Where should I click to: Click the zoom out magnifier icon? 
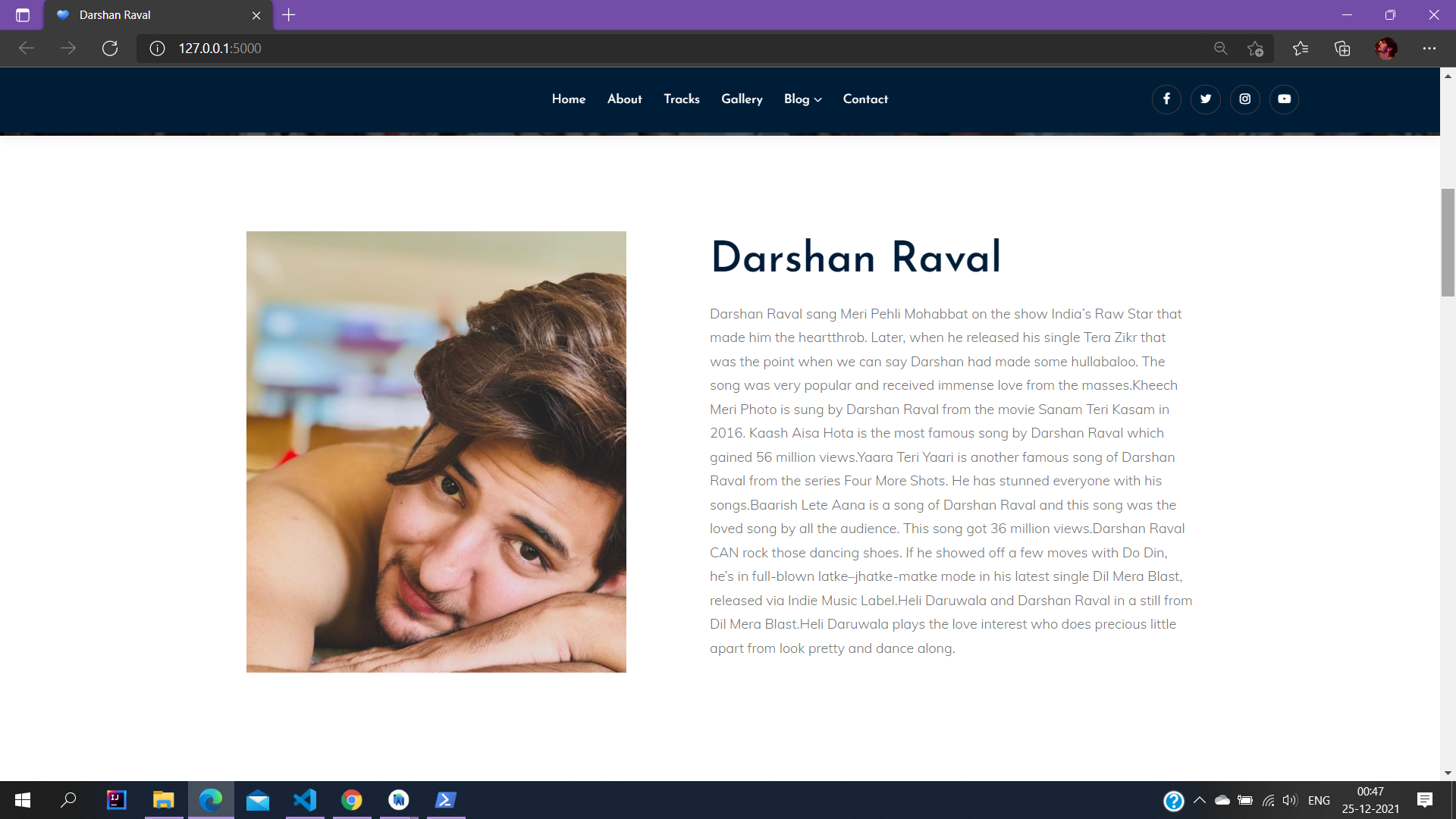coord(1220,49)
